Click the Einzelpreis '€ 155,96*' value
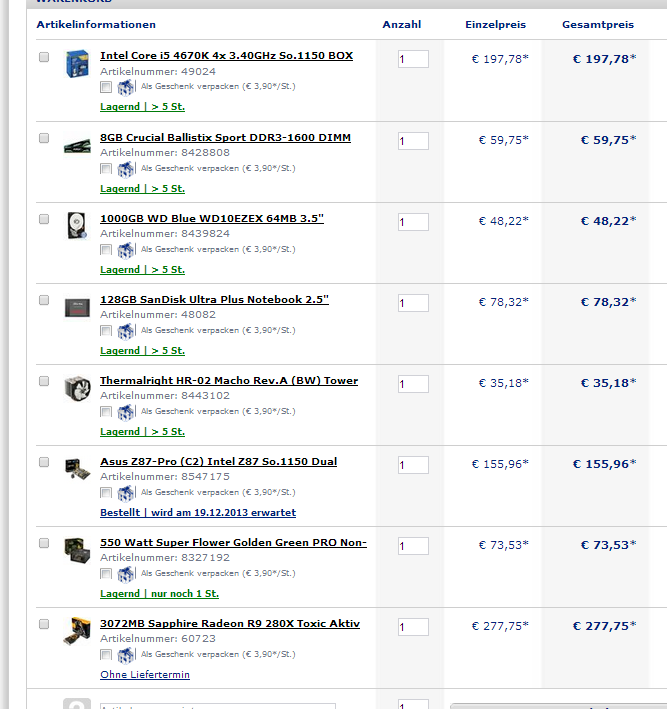 coord(500,464)
